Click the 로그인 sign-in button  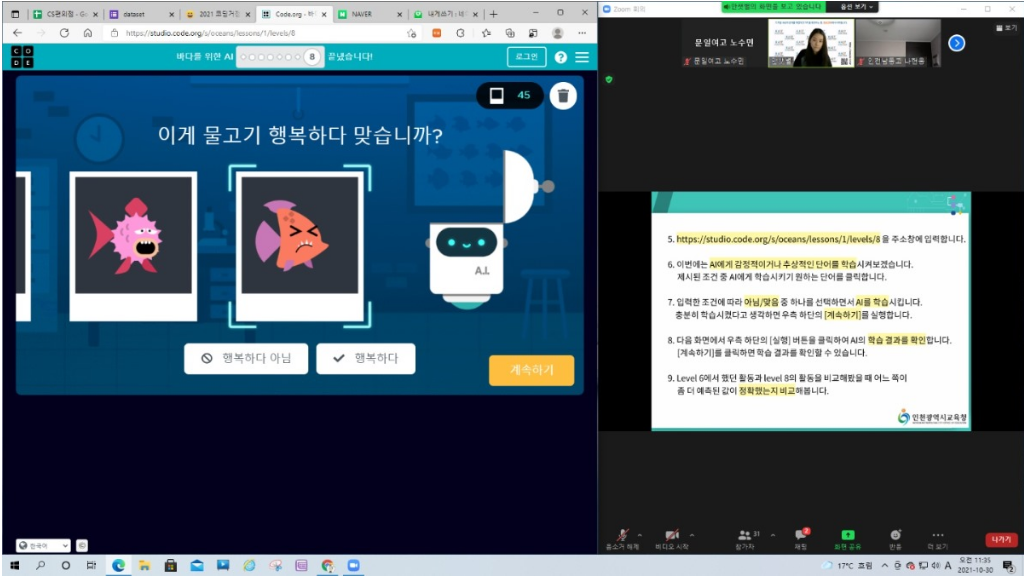click(526, 57)
